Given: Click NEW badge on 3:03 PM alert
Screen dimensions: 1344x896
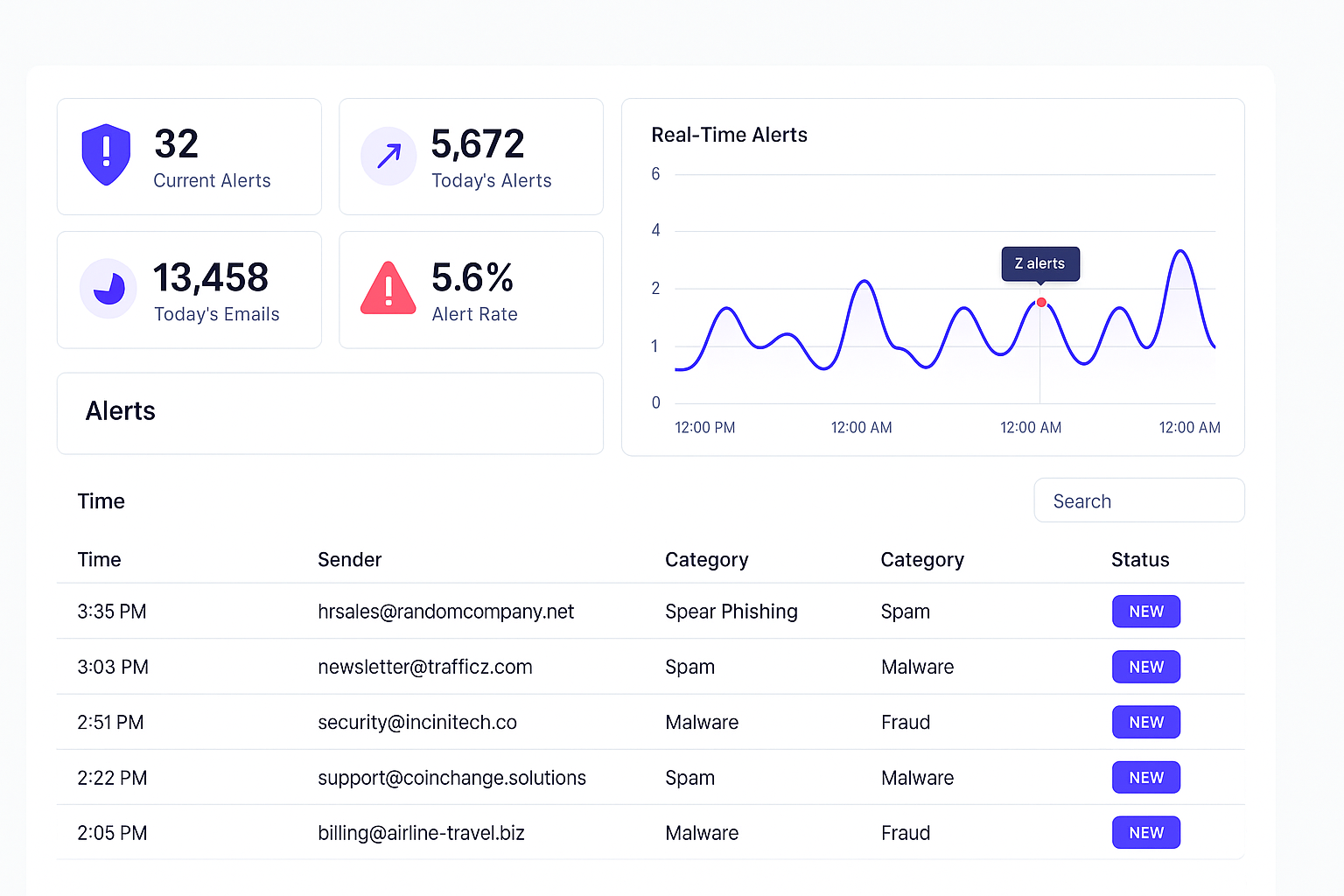Looking at the screenshot, I should point(1145,667).
